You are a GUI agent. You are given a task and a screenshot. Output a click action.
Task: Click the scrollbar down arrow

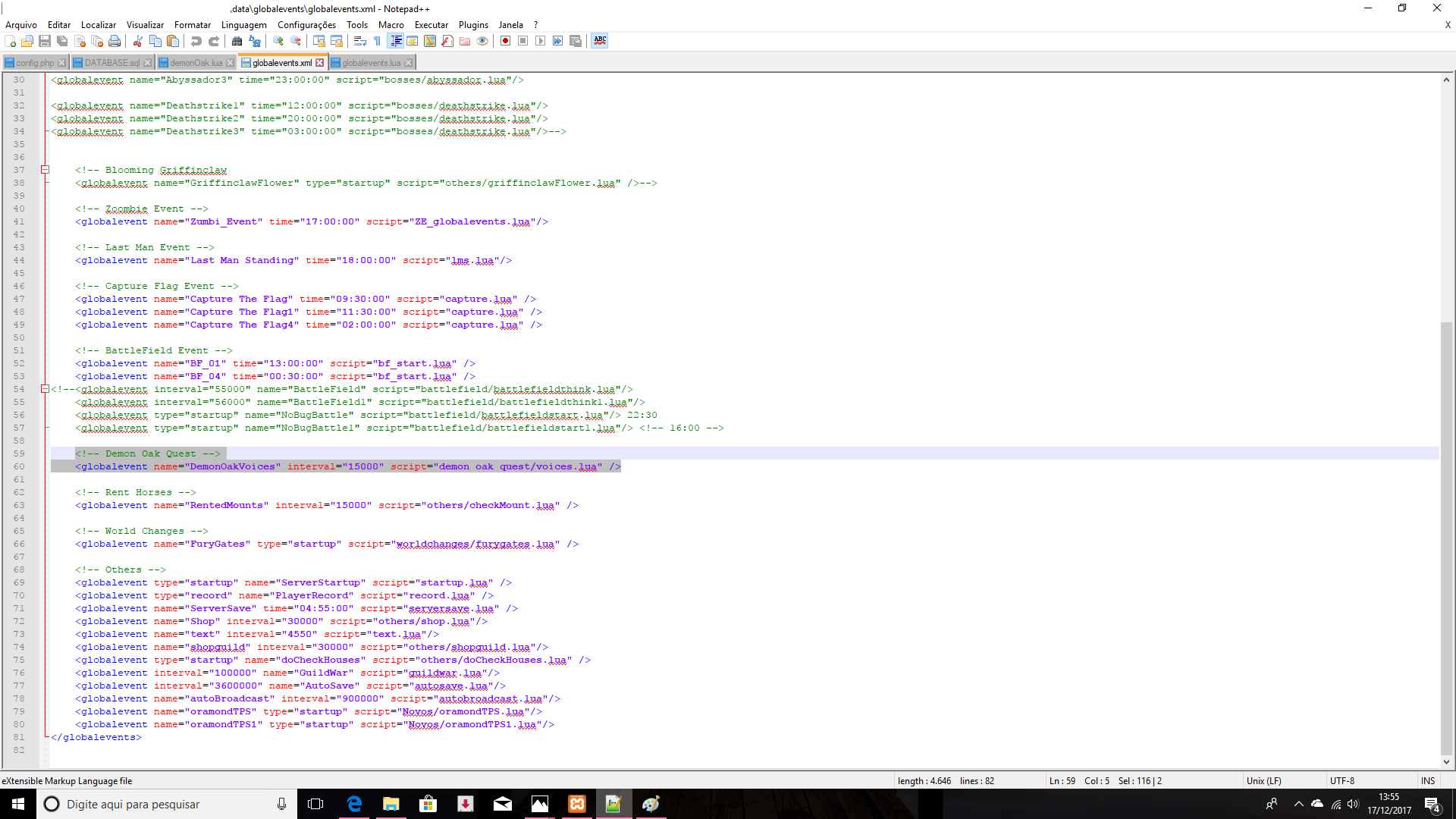(x=1447, y=762)
